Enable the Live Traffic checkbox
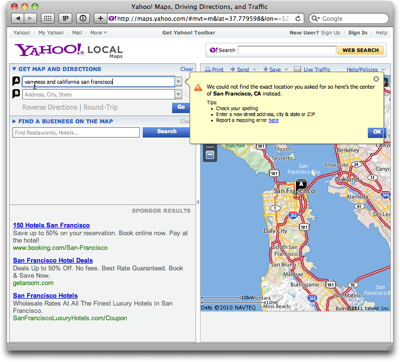 (297, 69)
